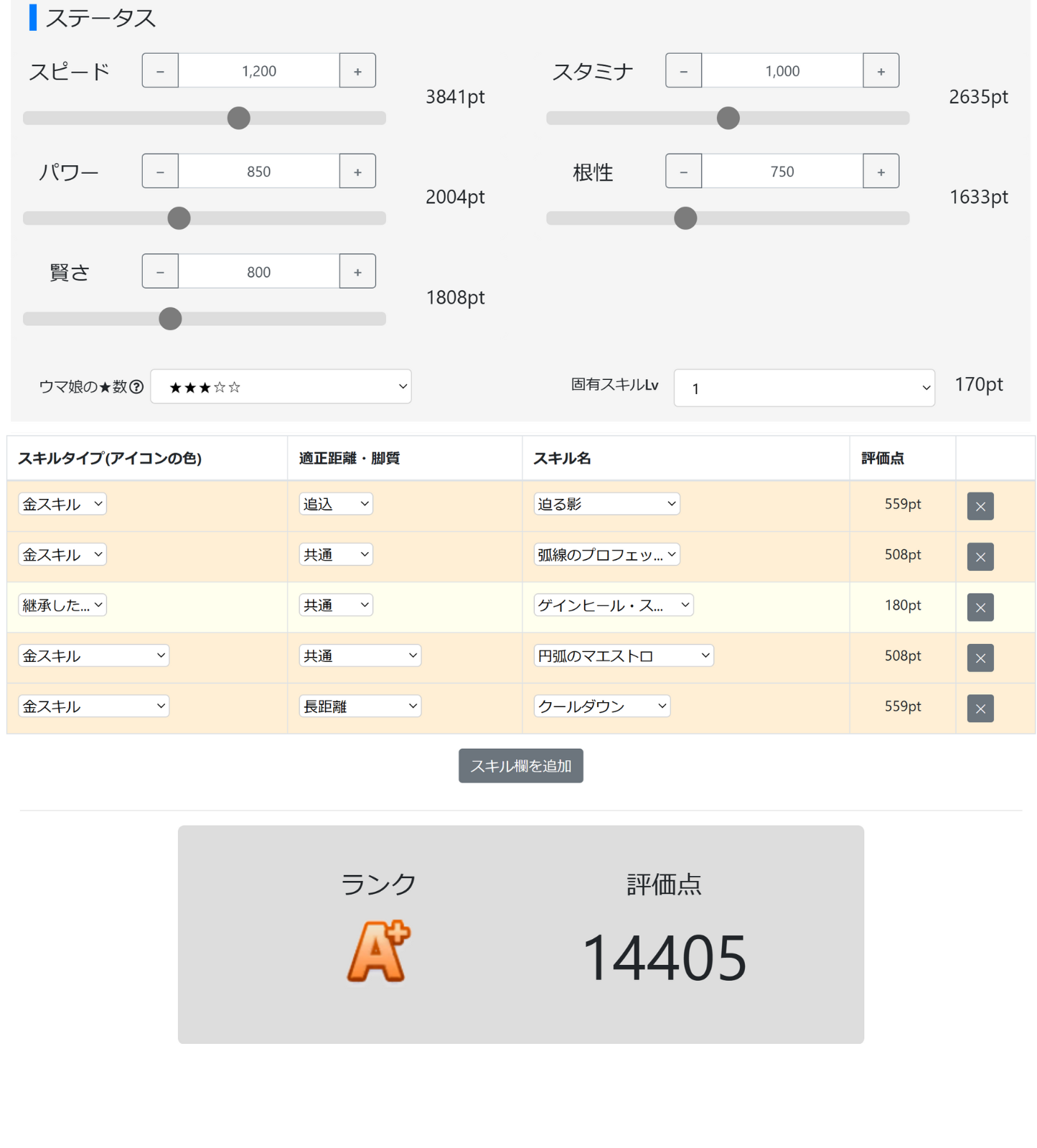Image resolution: width=1037 pixels, height=1148 pixels.
Task: Increase Guts (根性) with plus button
Action: [881, 171]
